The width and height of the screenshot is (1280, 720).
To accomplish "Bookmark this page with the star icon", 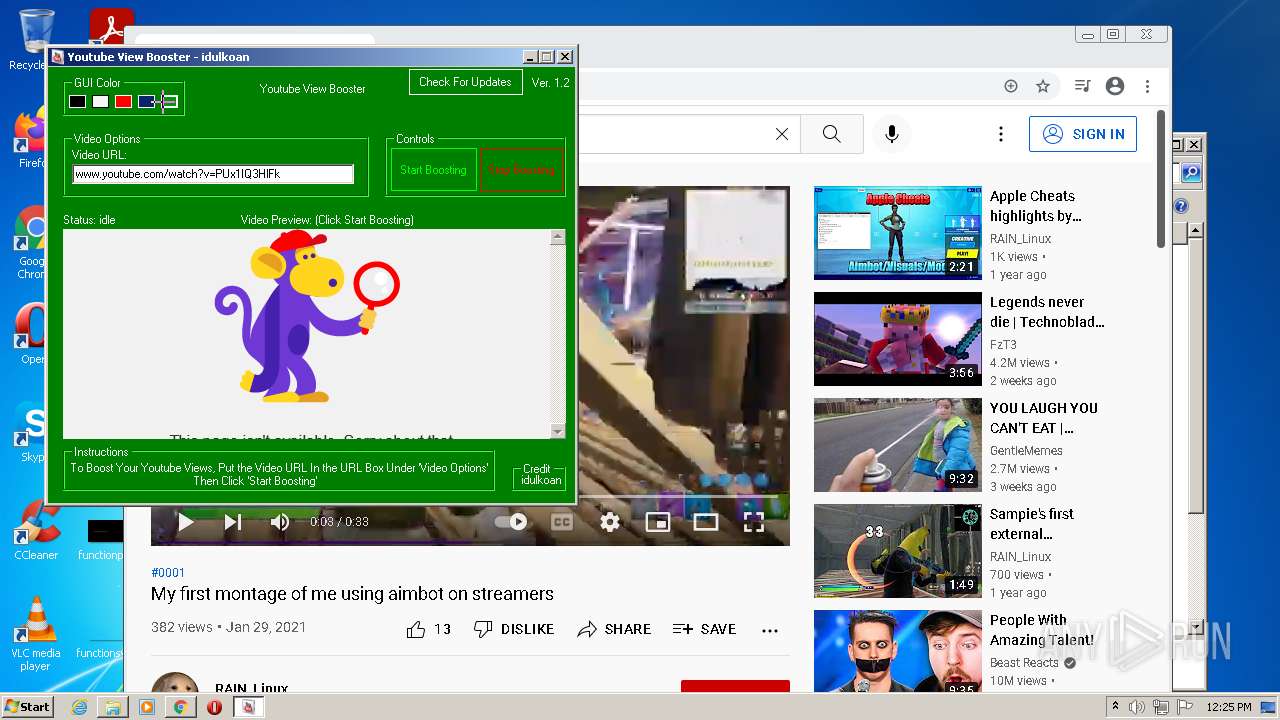I will coord(1043,87).
